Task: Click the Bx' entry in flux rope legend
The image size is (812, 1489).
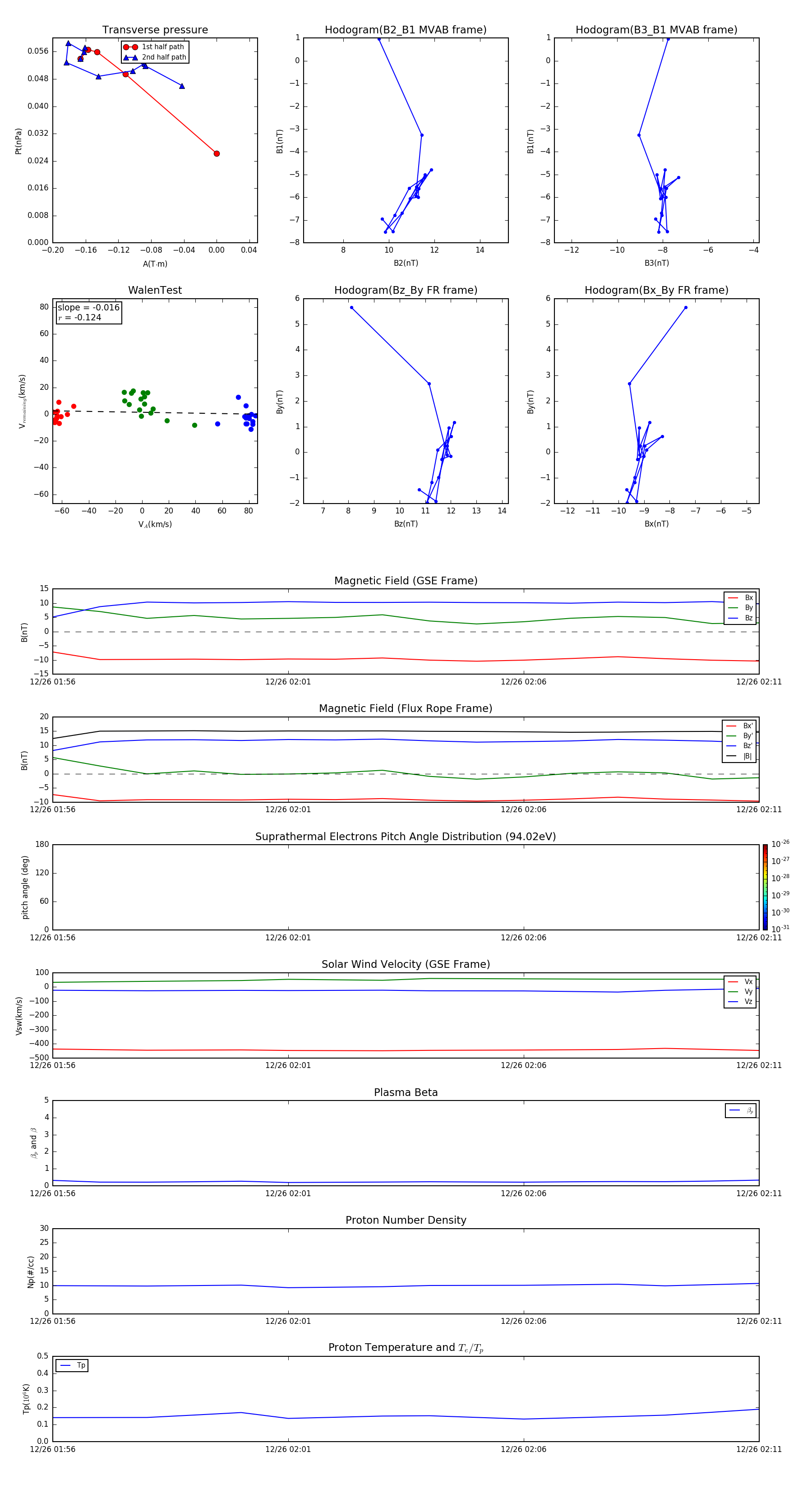Action: pos(740,726)
